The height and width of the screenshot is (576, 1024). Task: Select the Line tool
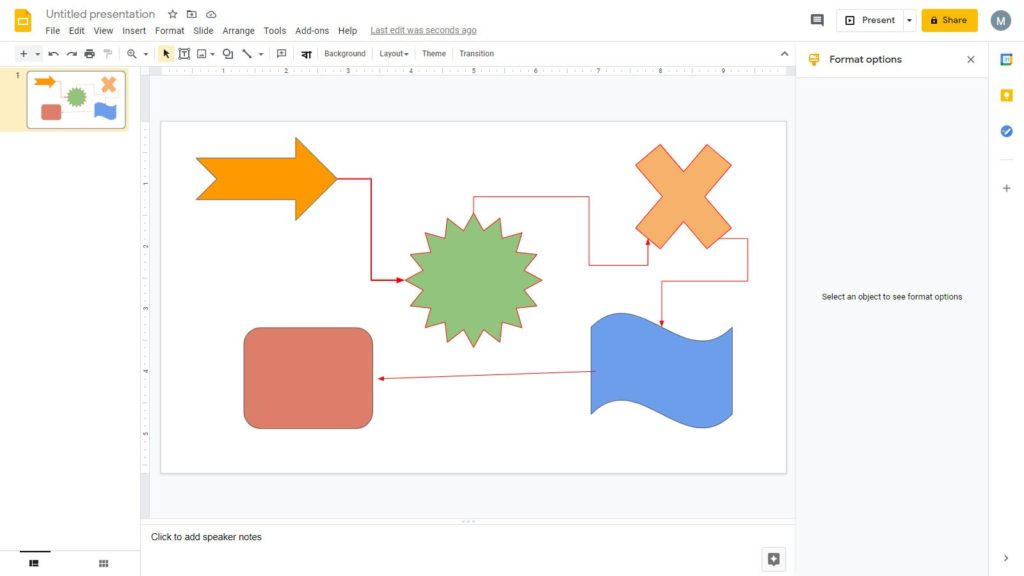(x=247, y=54)
